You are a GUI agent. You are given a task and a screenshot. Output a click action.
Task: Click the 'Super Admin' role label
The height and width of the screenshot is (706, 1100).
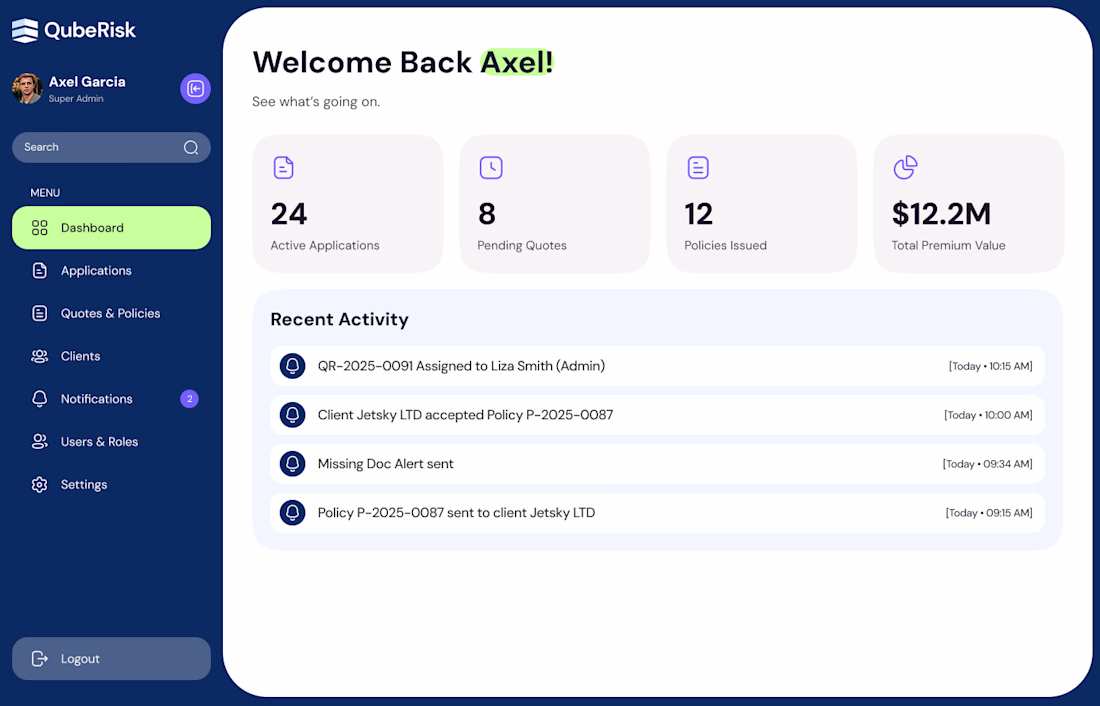coord(76,99)
